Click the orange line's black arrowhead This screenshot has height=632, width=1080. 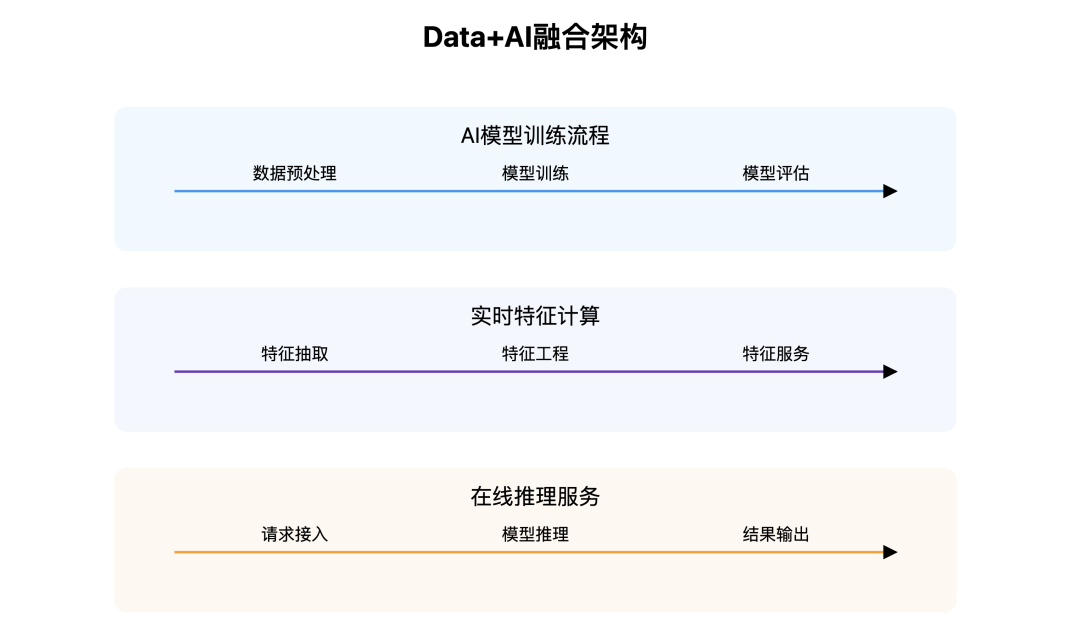(x=890, y=552)
